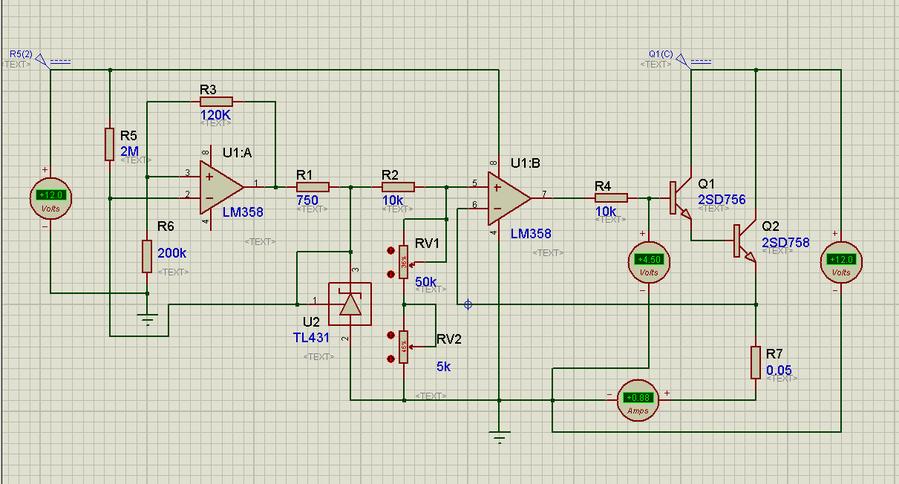Select transistor Q1 2SD756 symbol

[x=681, y=198]
